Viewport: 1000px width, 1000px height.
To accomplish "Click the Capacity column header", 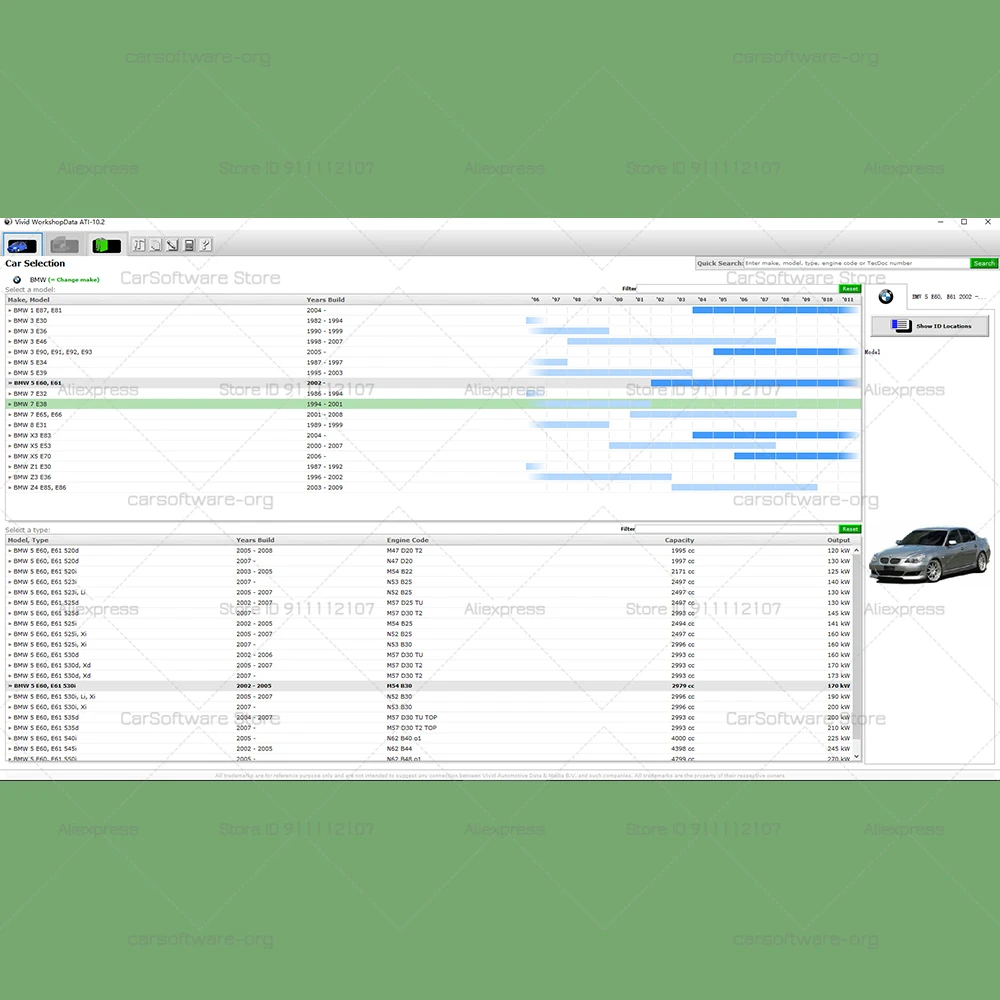I will click(x=679, y=540).
